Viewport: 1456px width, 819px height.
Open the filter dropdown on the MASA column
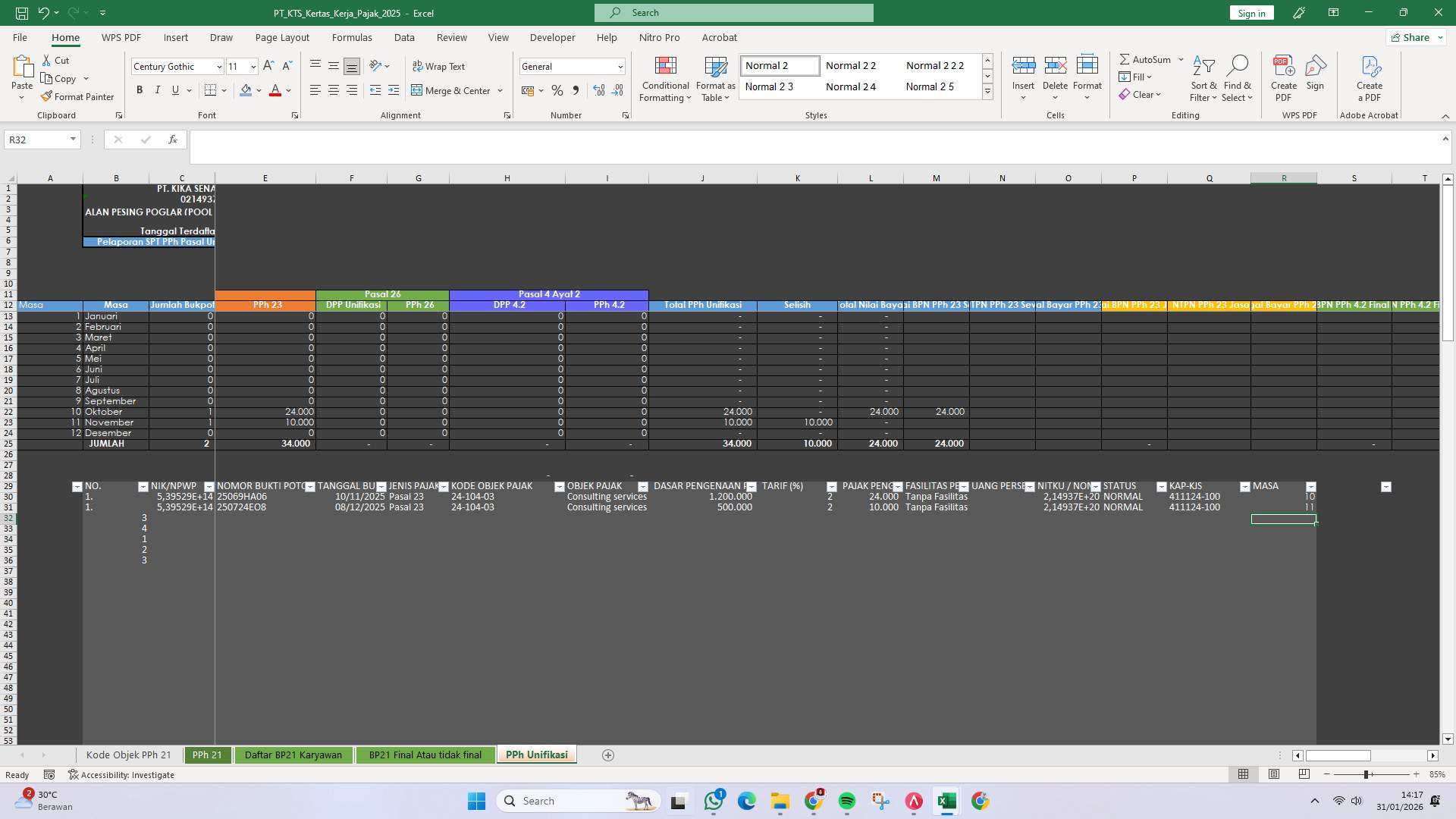(x=1310, y=486)
